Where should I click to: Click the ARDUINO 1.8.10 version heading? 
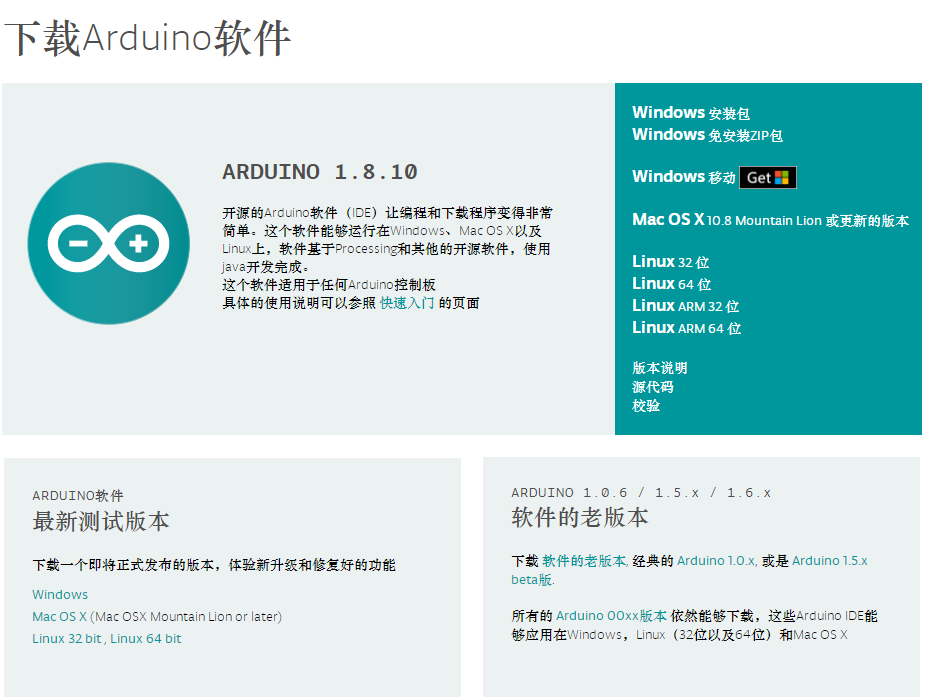pyautogui.click(x=320, y=172)
